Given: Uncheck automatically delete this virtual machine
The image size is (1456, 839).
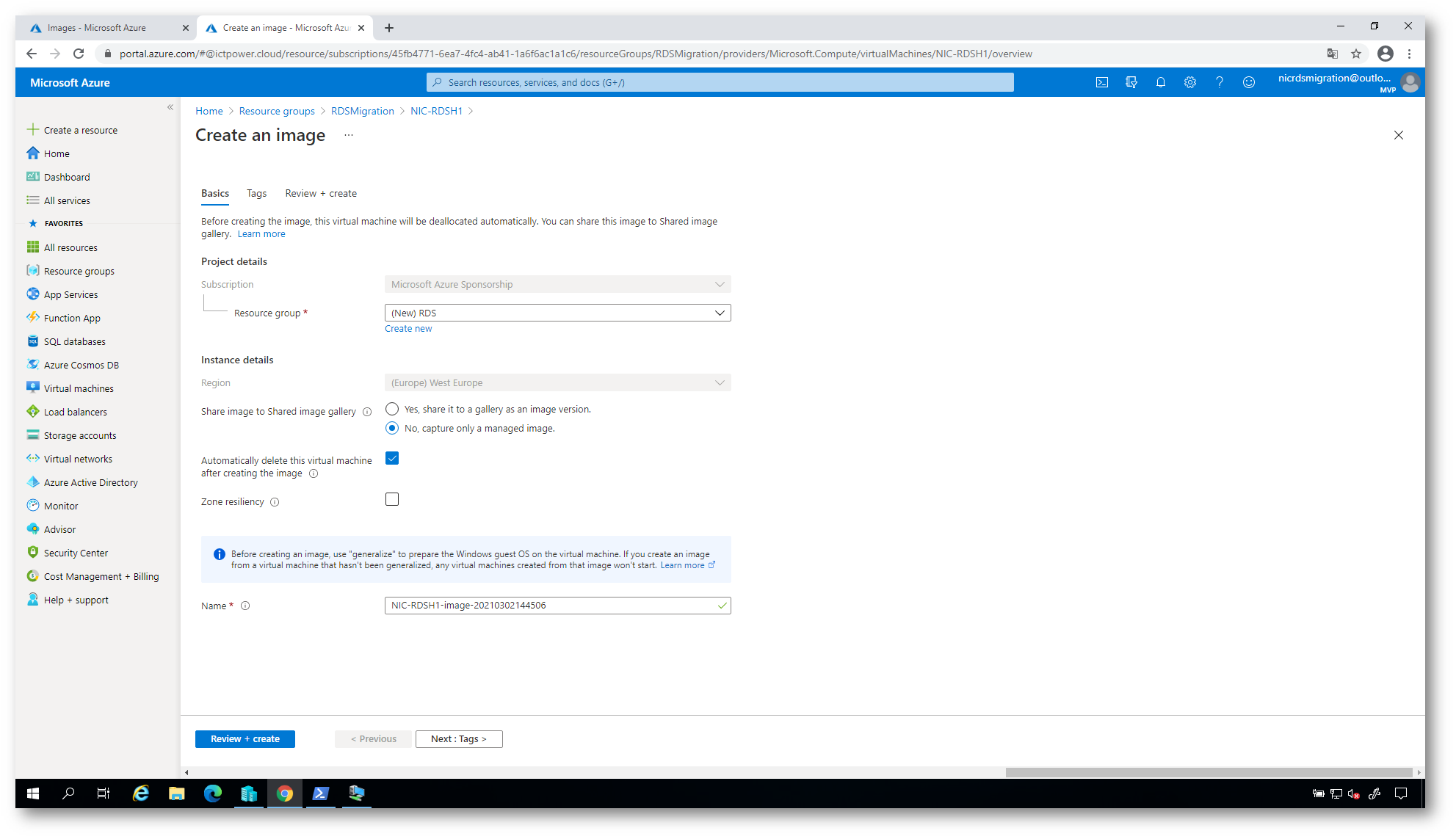Looking at the screenshot, I should (x=392, y=458).
